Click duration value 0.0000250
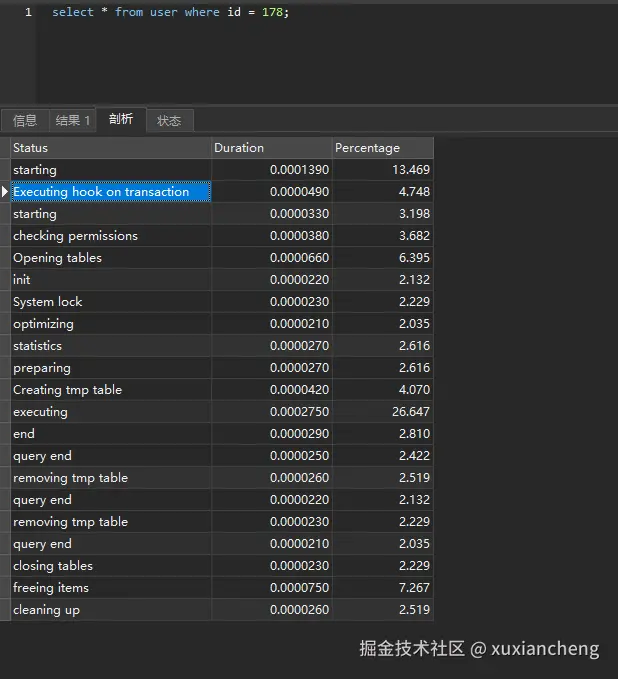 (x=299, y=456)
